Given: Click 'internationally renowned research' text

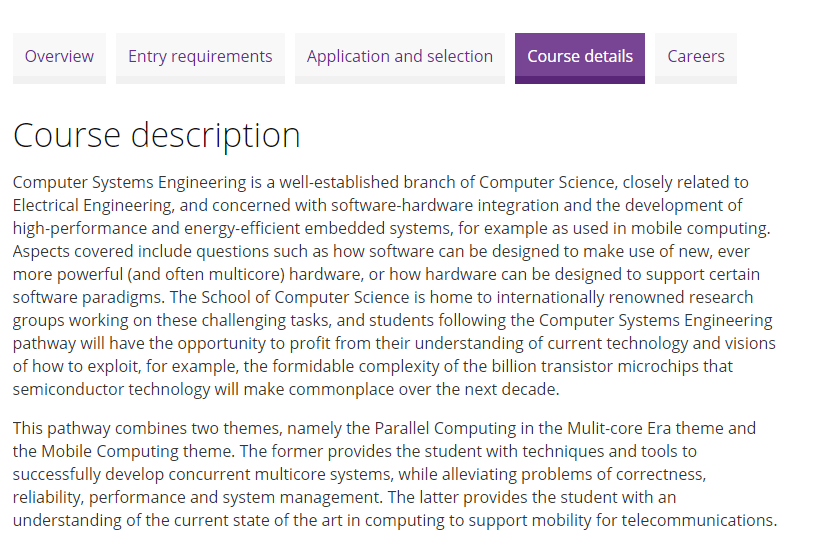Looking at the screenshot, I should click(624, 297).
